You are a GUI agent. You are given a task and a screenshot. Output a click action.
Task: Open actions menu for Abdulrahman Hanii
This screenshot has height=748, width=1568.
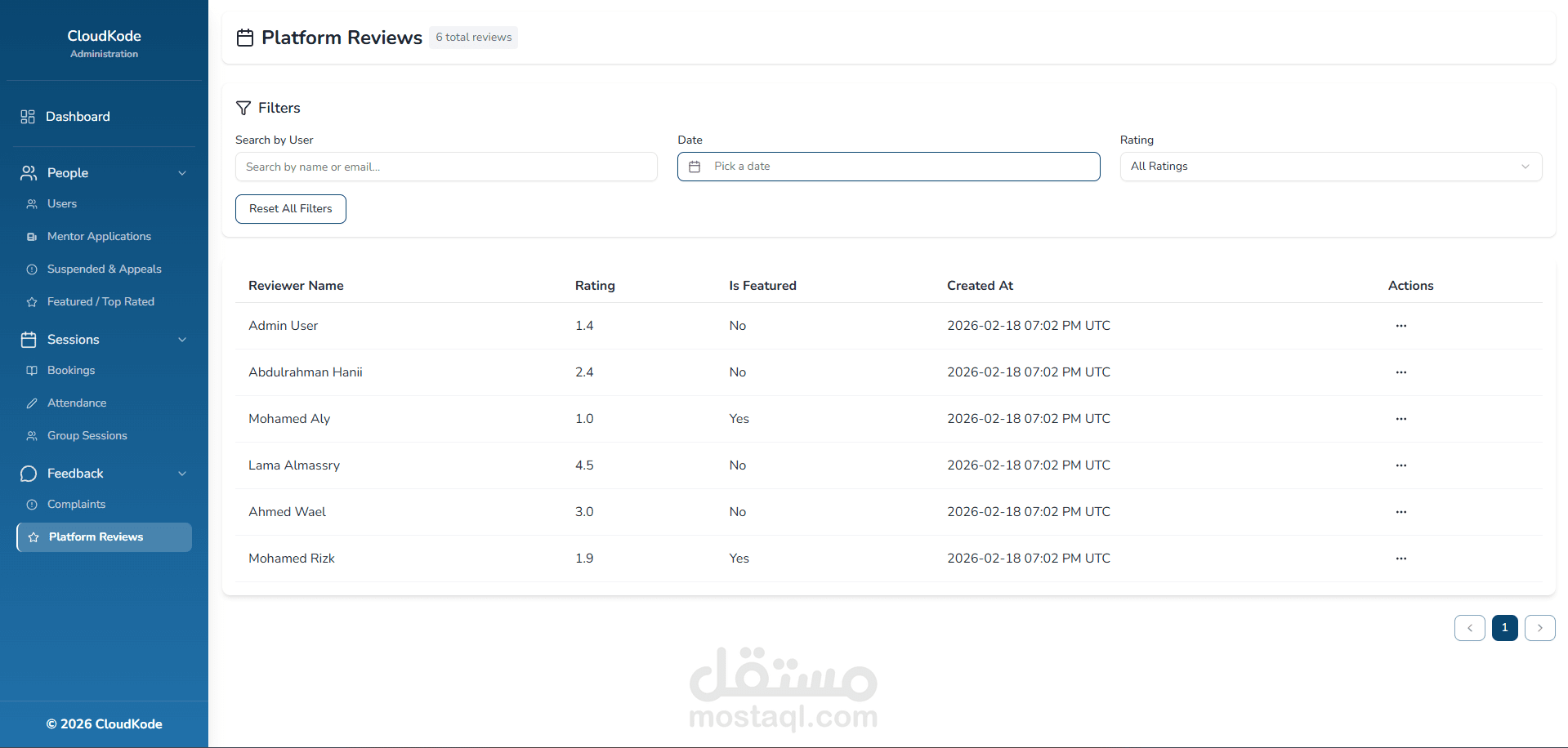coord(1401,372)
